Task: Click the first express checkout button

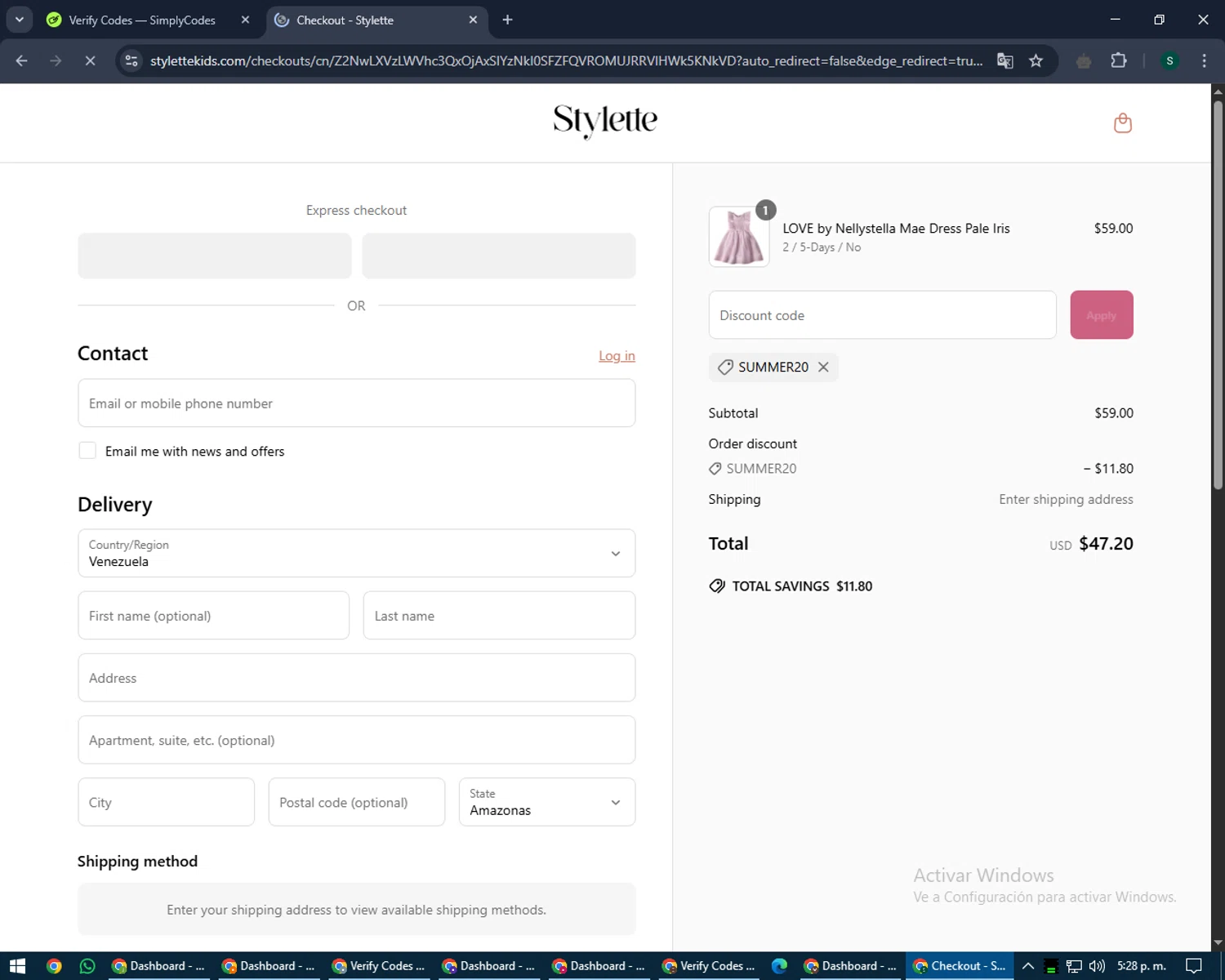Action: (215, 256)
